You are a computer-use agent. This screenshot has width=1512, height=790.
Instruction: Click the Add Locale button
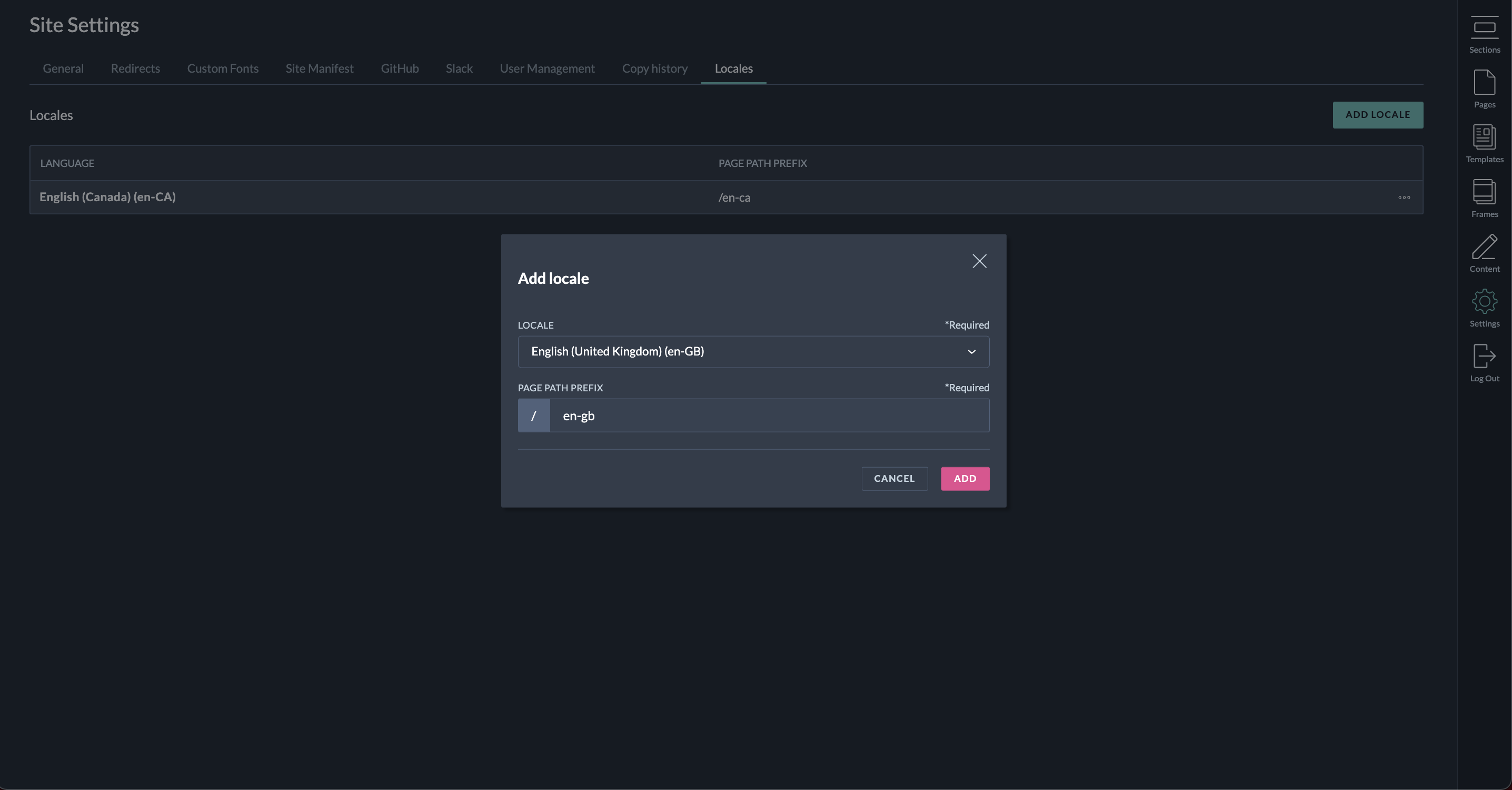[x=1377, y=115]
